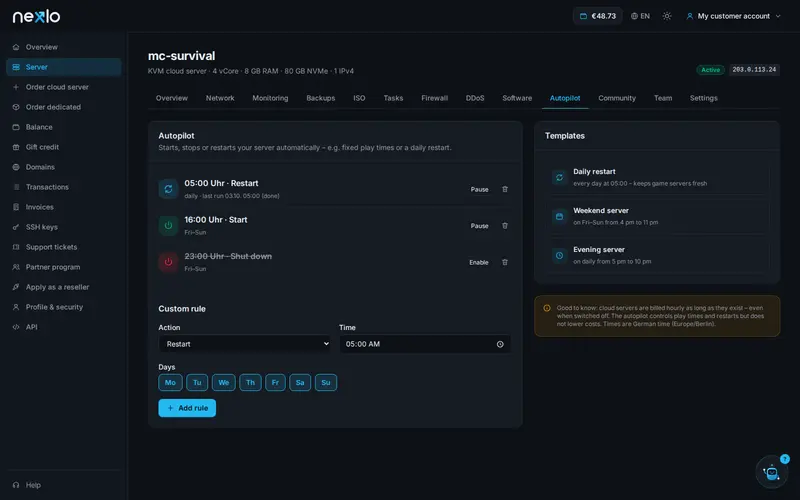This screenshot has height=500, width=800.
Task: Toggle Mo day button
Action: point(170,383)
